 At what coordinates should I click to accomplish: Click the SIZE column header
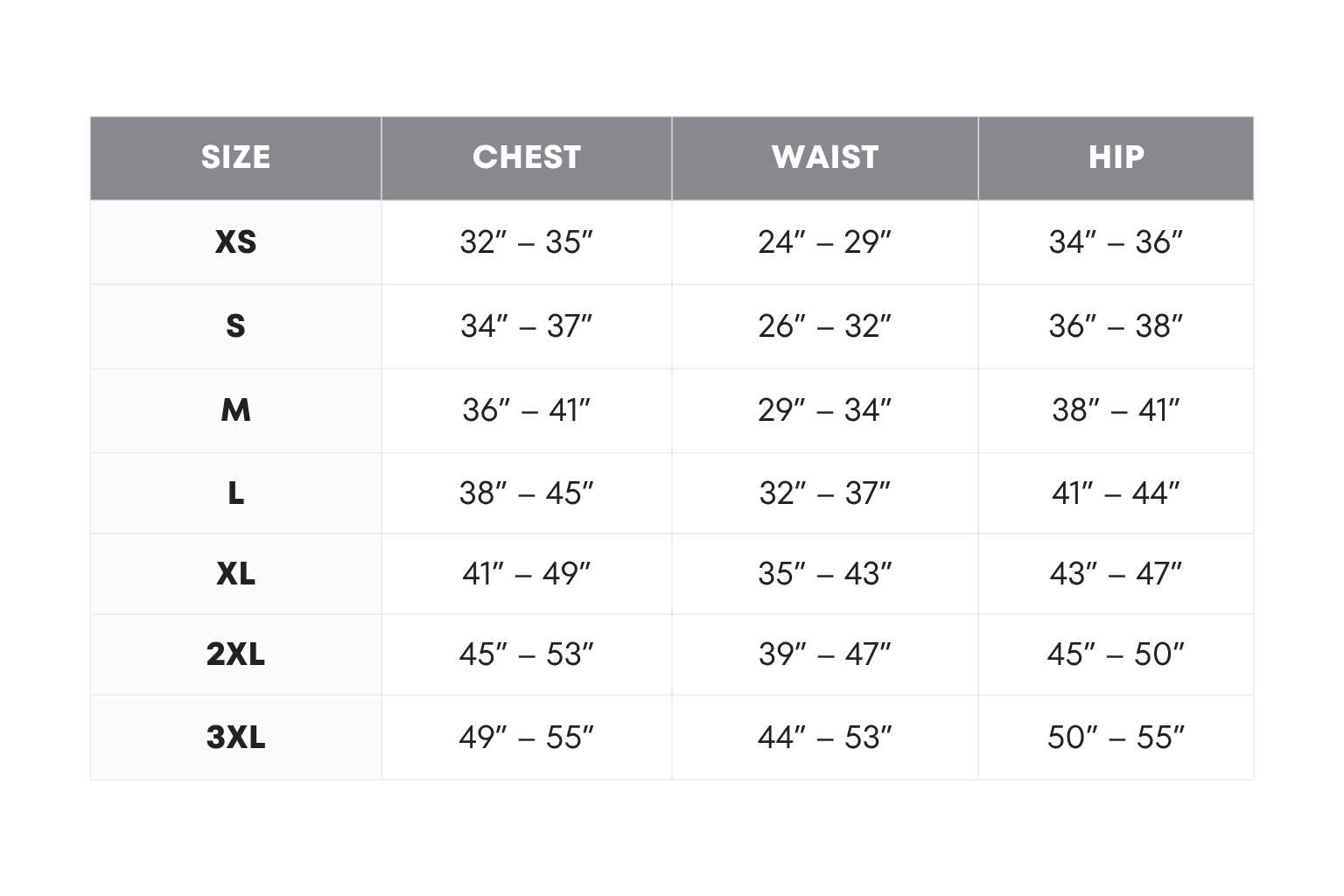pos(235,157)
